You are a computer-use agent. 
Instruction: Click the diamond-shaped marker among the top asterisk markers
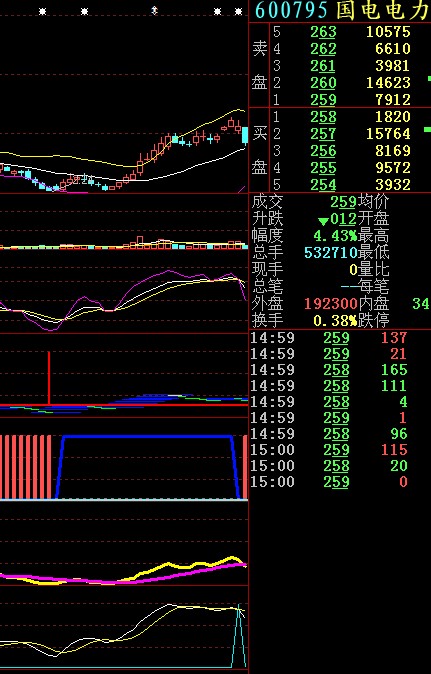[154, 11]
